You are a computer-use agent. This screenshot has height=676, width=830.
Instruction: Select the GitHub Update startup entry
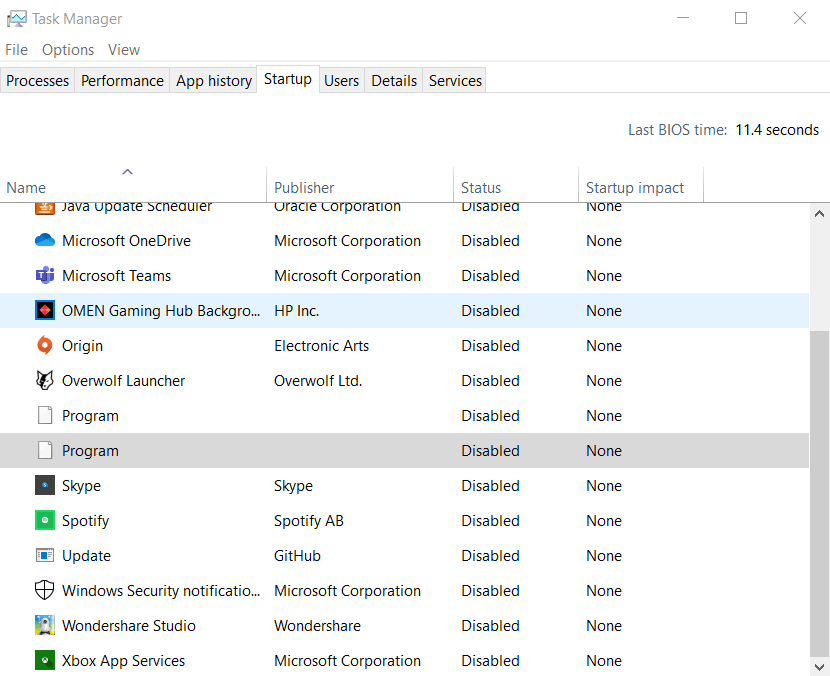87,556
